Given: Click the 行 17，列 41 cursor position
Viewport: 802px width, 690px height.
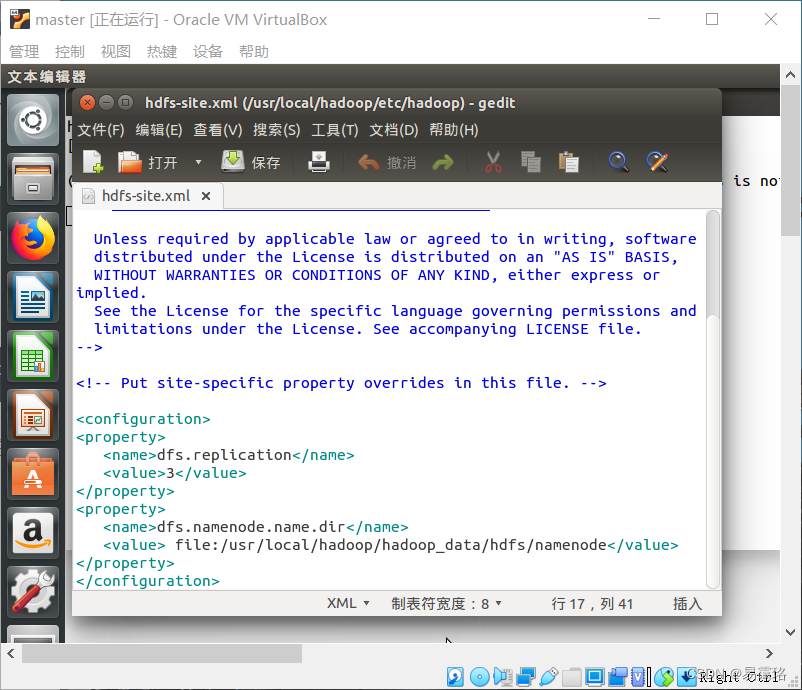Looking at the screenshot, I should coord(592,604).
